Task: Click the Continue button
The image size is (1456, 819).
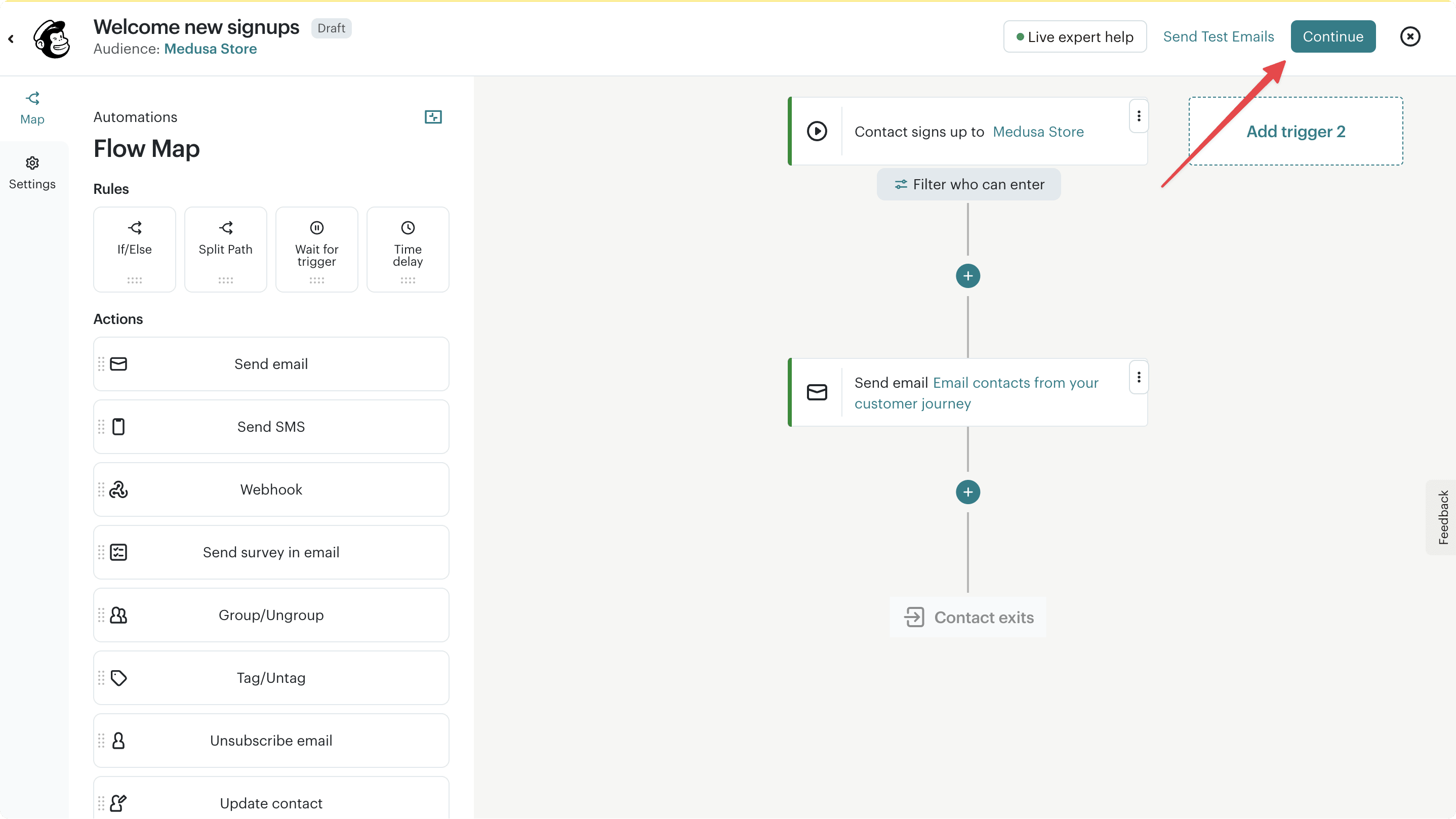Action: 1333,36
